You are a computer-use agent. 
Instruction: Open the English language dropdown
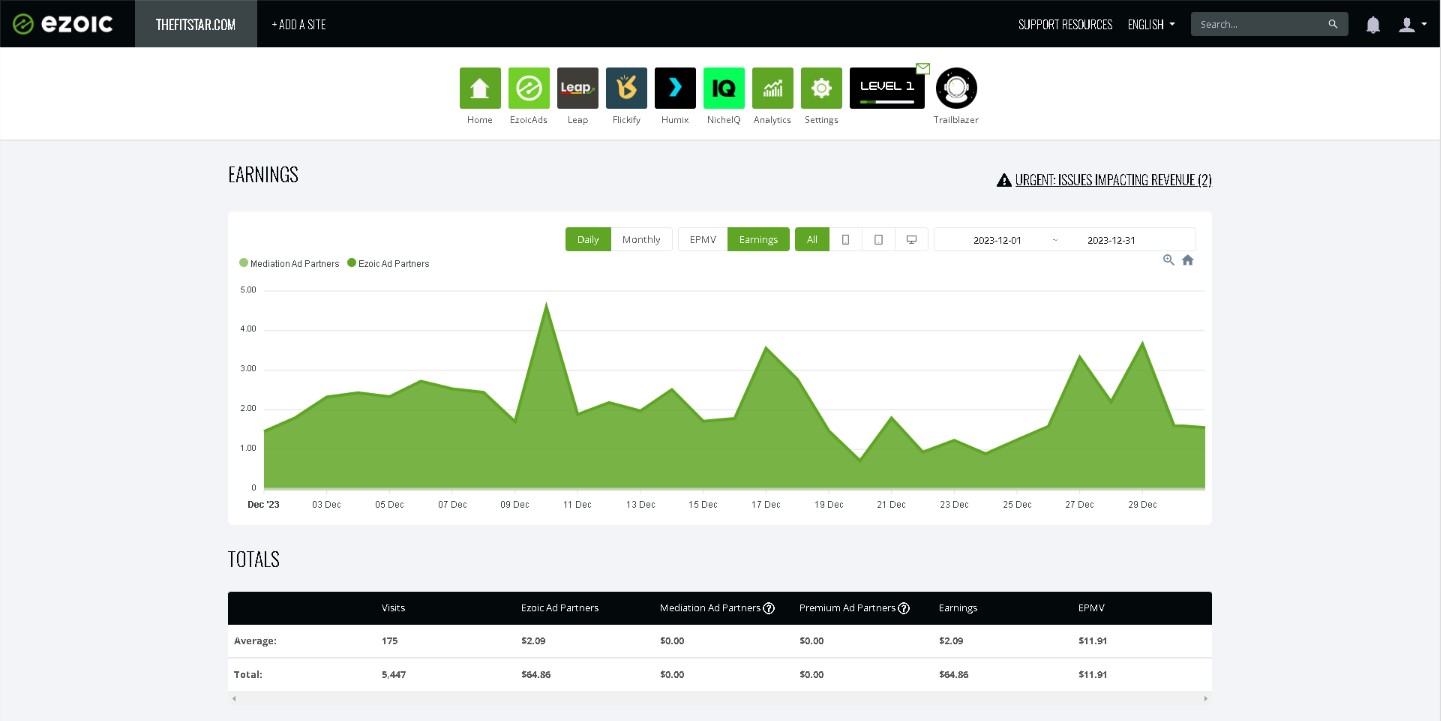pyautogui.click(x=1151, y=24)
